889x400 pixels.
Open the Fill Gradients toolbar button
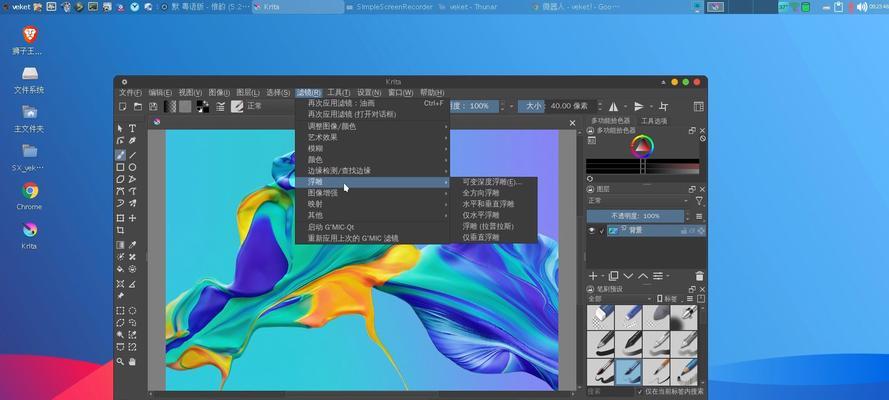[x=170, y=107]
